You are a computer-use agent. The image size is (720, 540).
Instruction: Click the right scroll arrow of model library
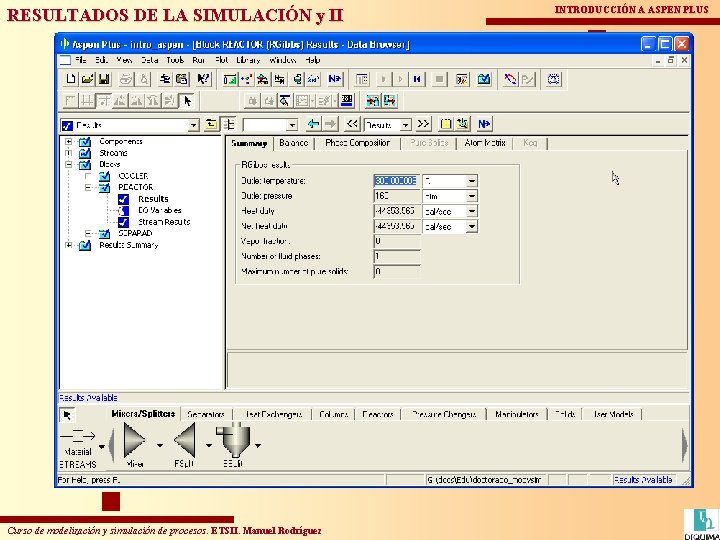685,445
